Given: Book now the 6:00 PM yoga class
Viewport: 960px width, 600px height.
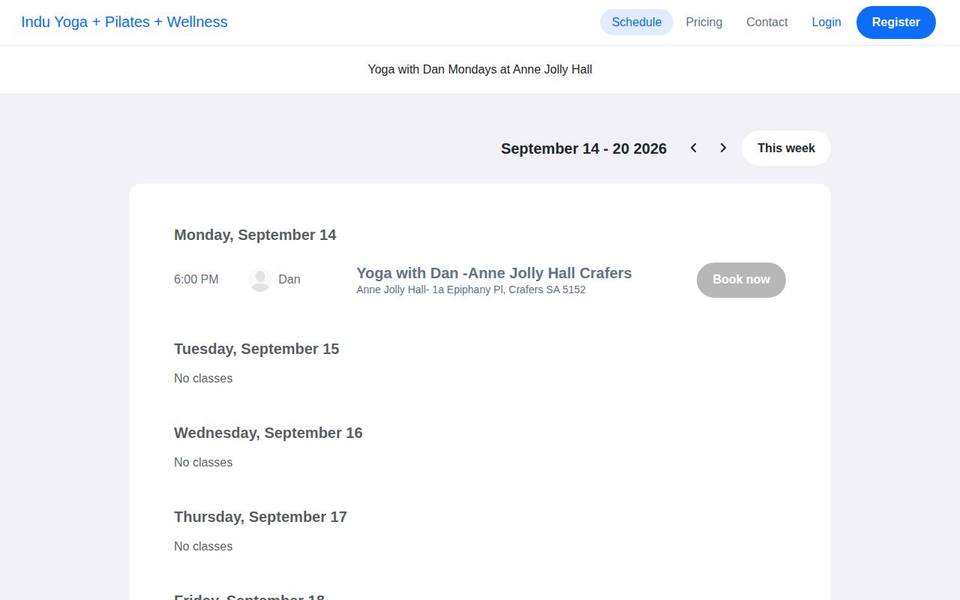Looking at the screenshot, I should pos(741,280).
